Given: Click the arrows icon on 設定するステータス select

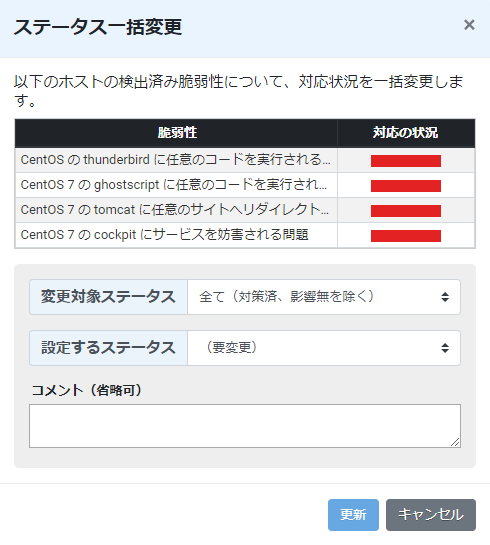Looking at the screenshot, I should pos(445,348).
